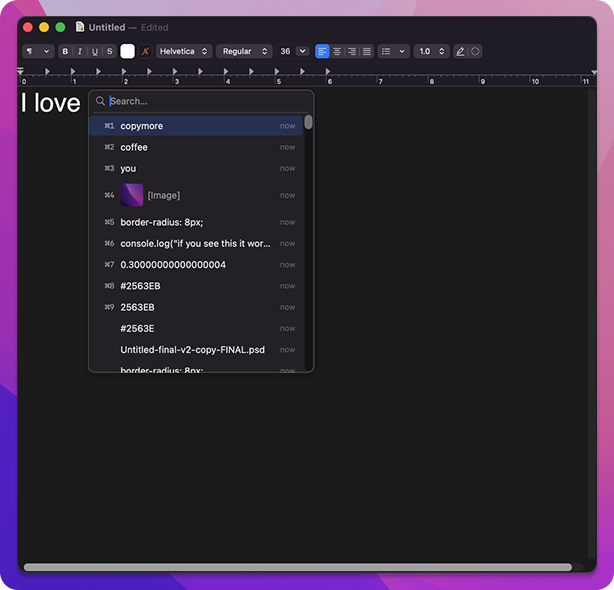Select the ⌘9 2563EB entry without hash
The image size is (614, 590).
[x=196, y=307]
